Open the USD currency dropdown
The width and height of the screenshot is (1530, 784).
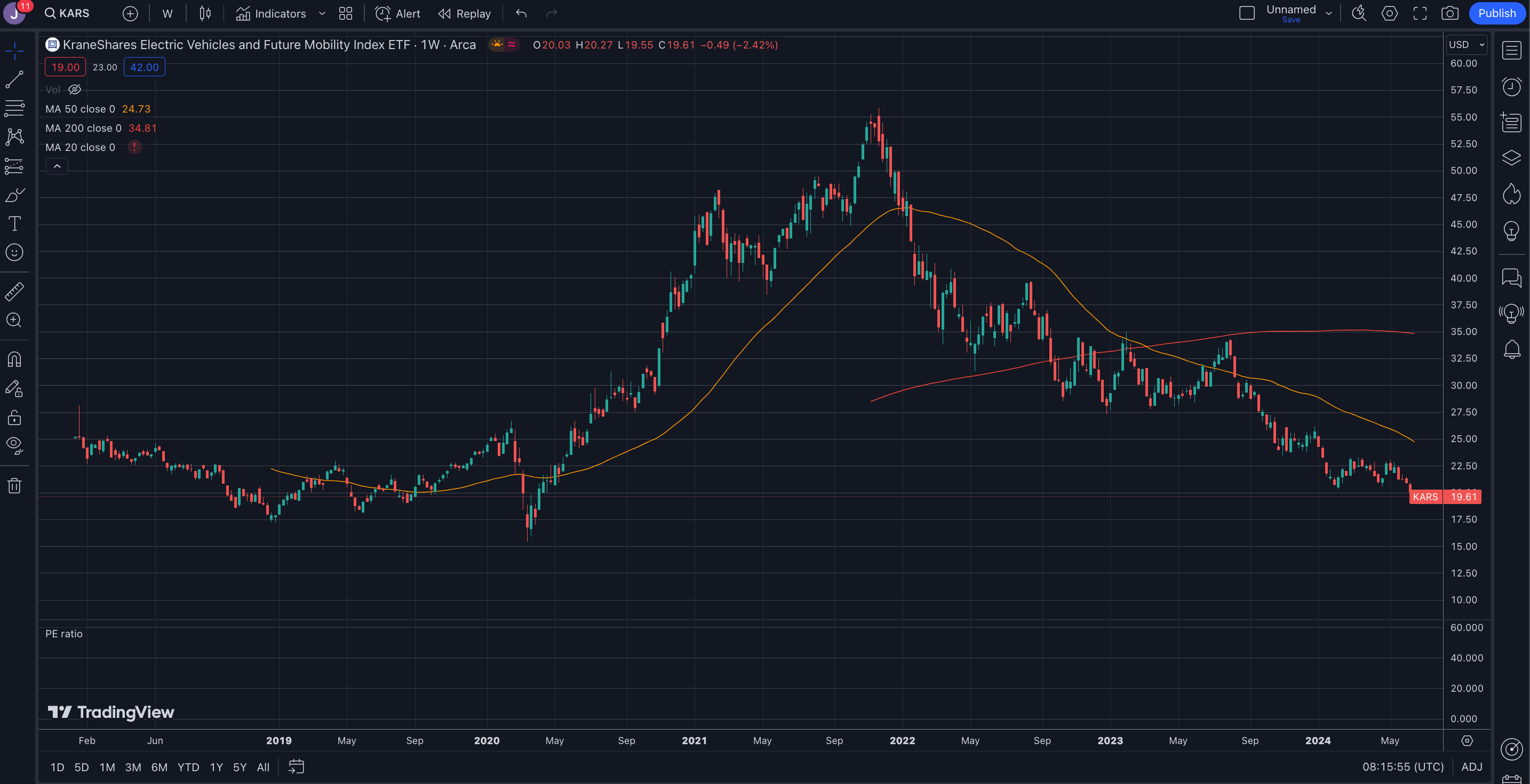(1466, 45)
